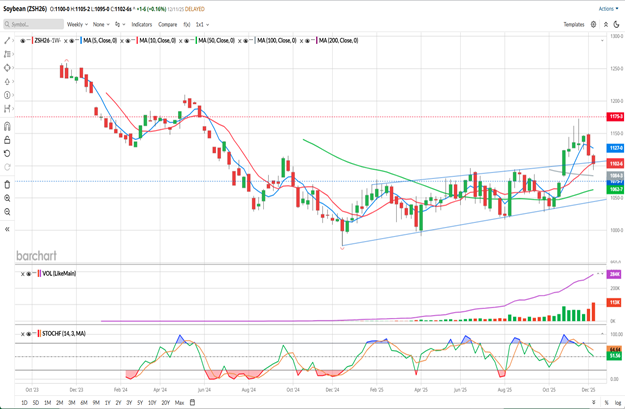The width and height of the screenshot is (625, 409).
Task: Select the 10Y range
Action: [152, 403]
